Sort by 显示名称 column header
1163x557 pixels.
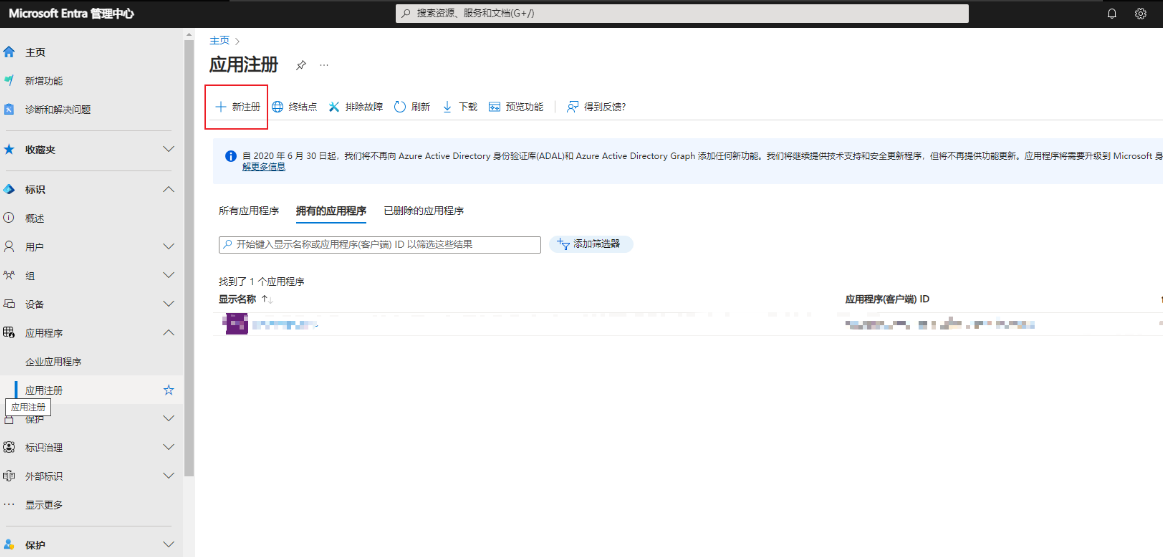tap(237, 299)
